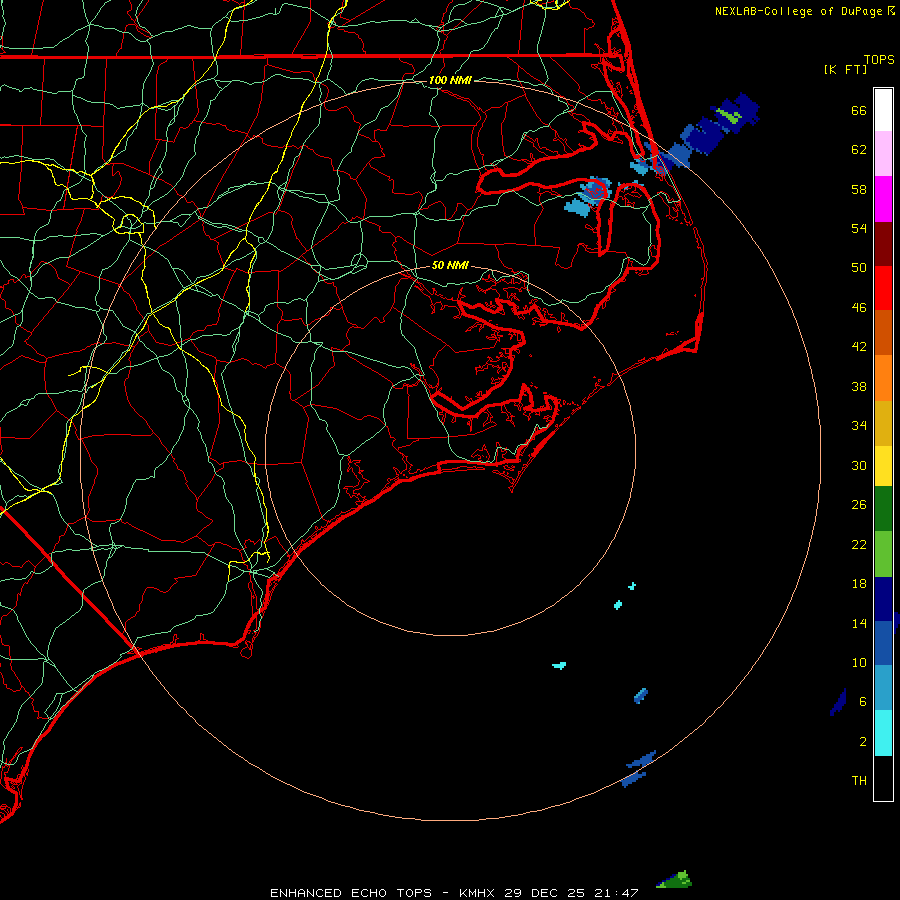The height and width of the screenshot is (900, 900).
Task: Click the green core in northeast echo
Action: pyautogui.click(x=730, y=115)
